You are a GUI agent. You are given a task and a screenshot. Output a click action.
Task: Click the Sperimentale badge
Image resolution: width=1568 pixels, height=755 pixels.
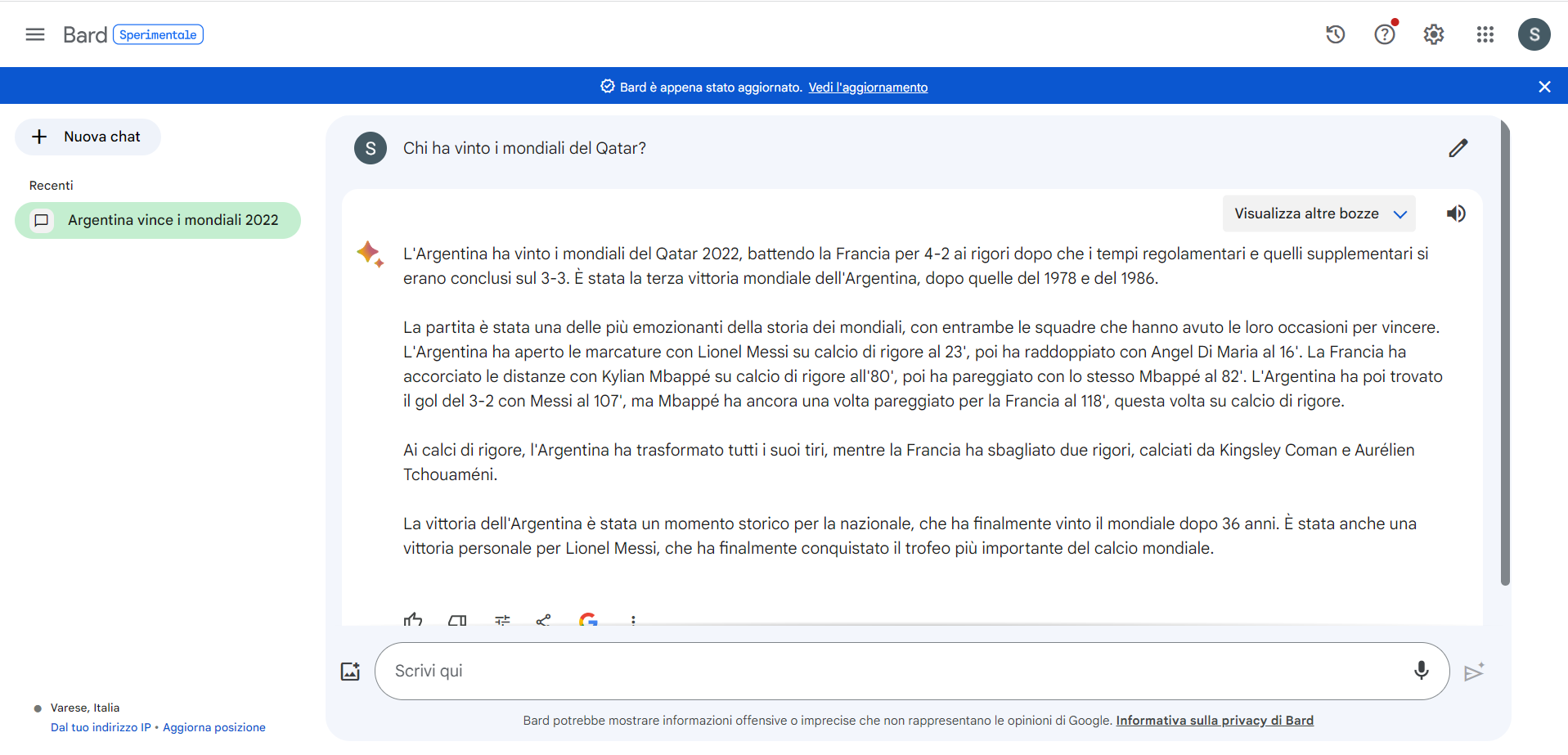(158, 34)
